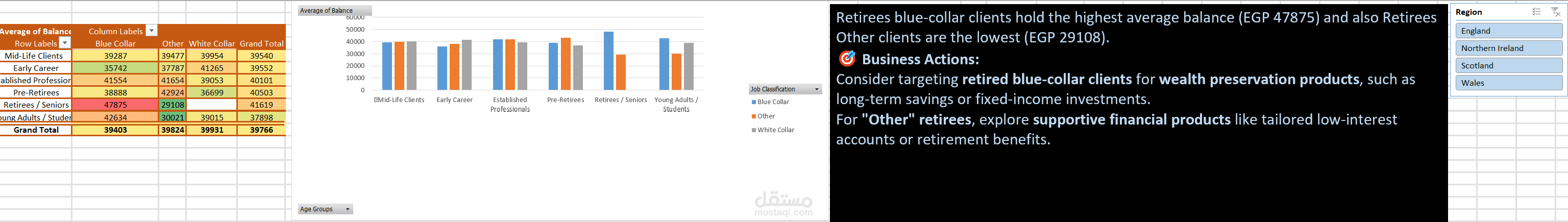1568x222 pixels.
Task: Select the Retirees Blue Collar cell 47875
Action: click(x=115, y=105)
